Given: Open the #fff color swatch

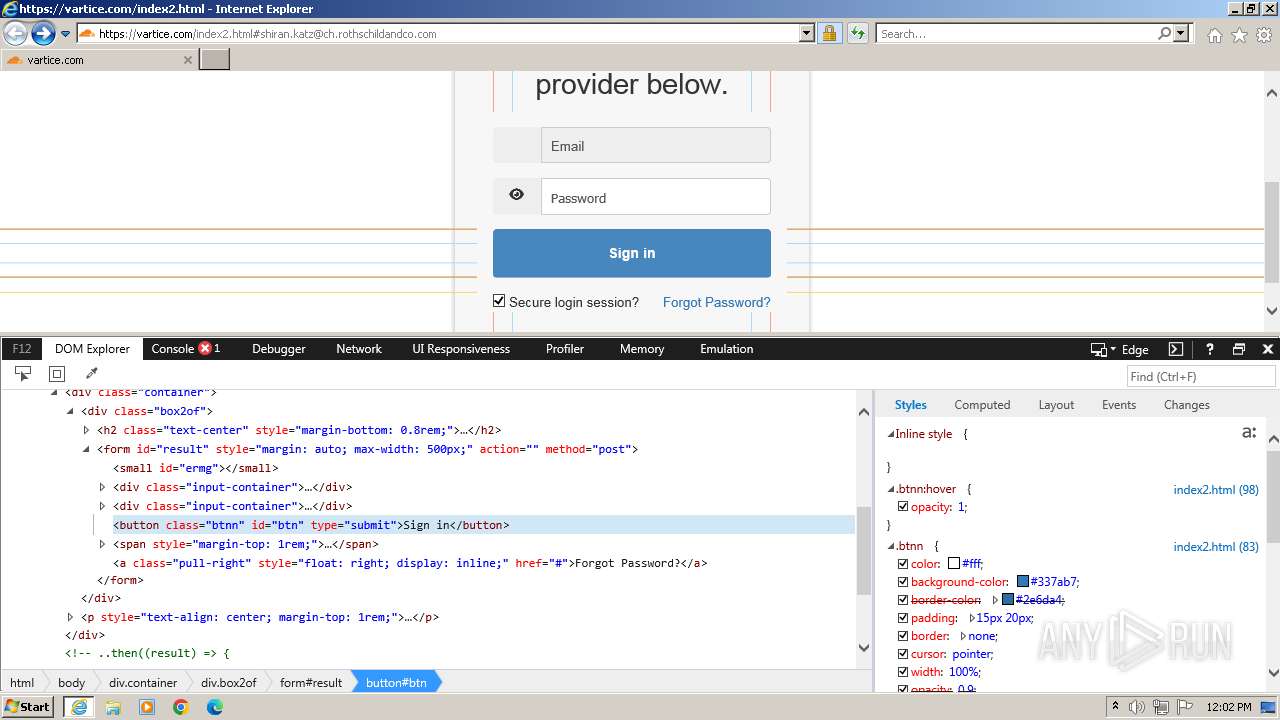Looking at the screenshot, I should [954, 564].
